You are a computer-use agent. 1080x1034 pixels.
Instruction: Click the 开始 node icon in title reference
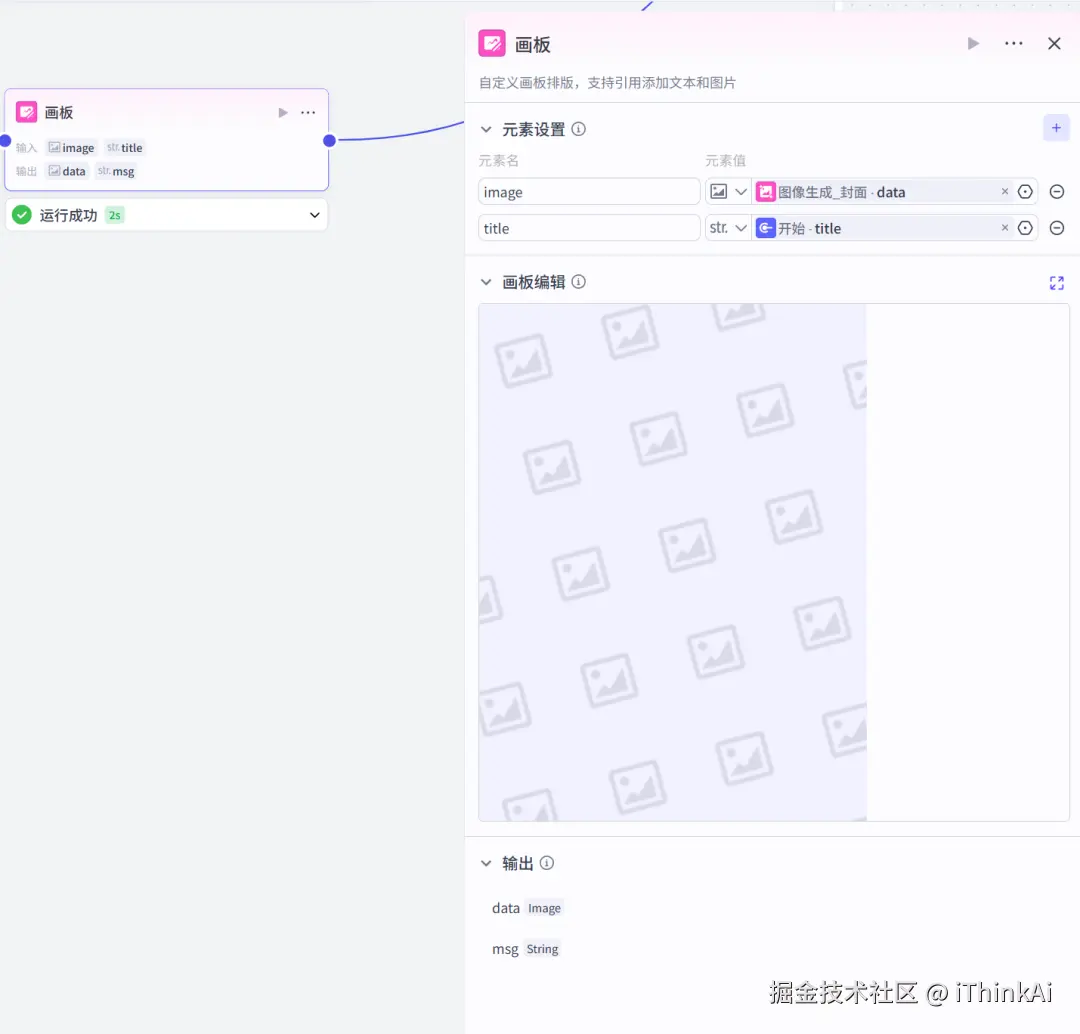[x=766, y=227]
